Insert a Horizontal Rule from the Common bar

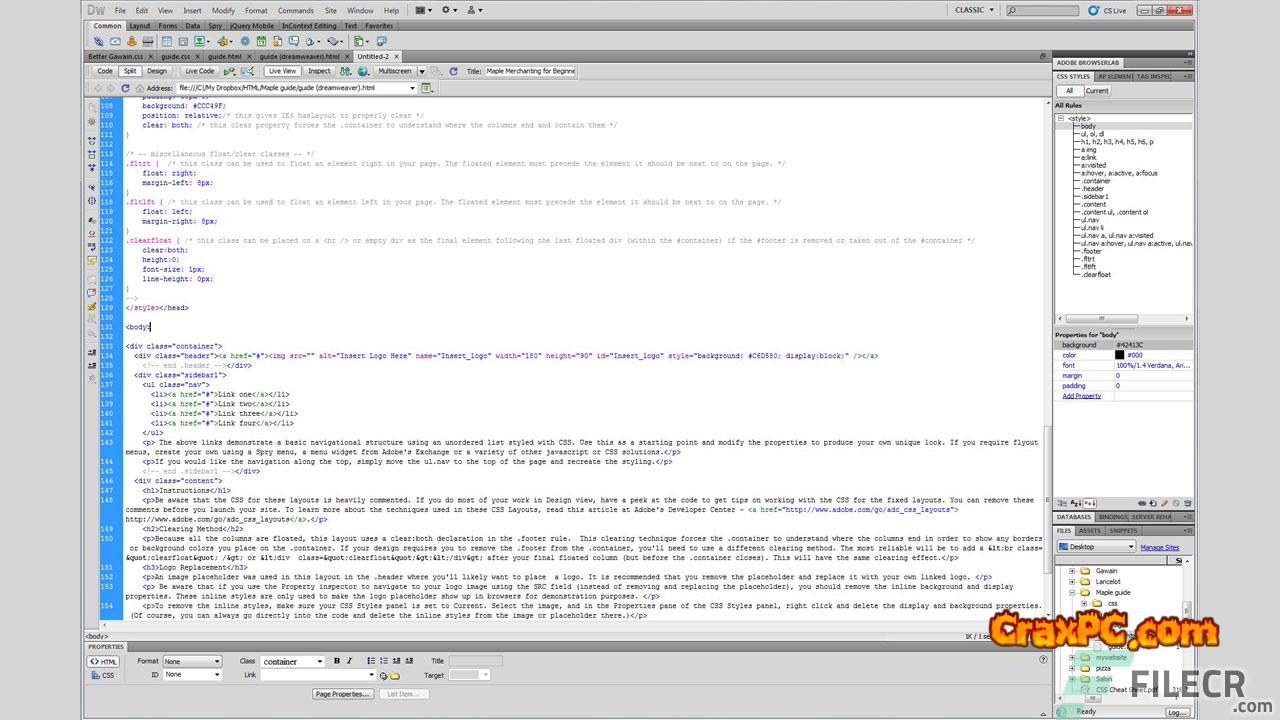pyautogui.click(x=148, y=42)
